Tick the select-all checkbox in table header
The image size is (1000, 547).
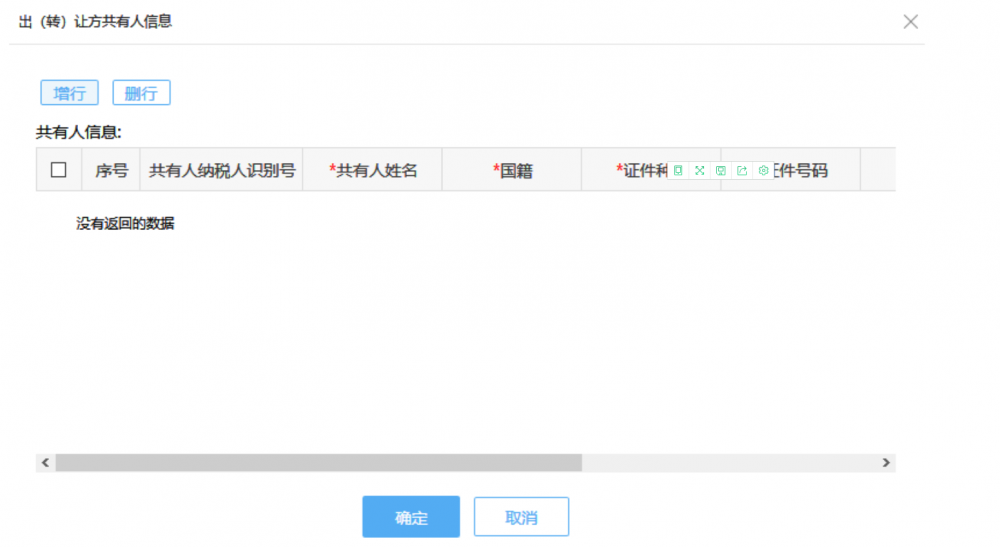[x=58, y=170]
